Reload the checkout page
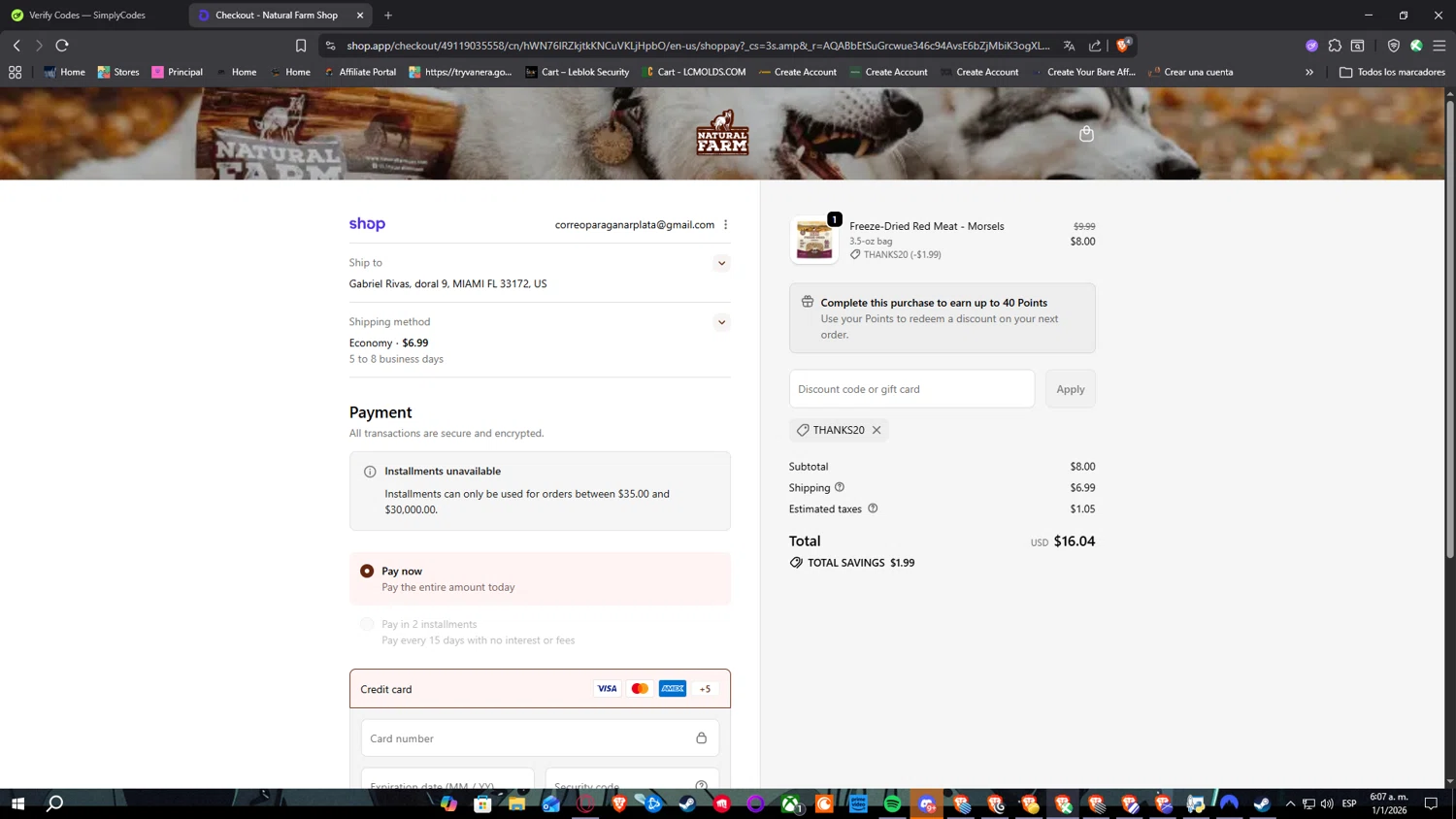The height and width of the screenshot is (819, 1456). 62,46
